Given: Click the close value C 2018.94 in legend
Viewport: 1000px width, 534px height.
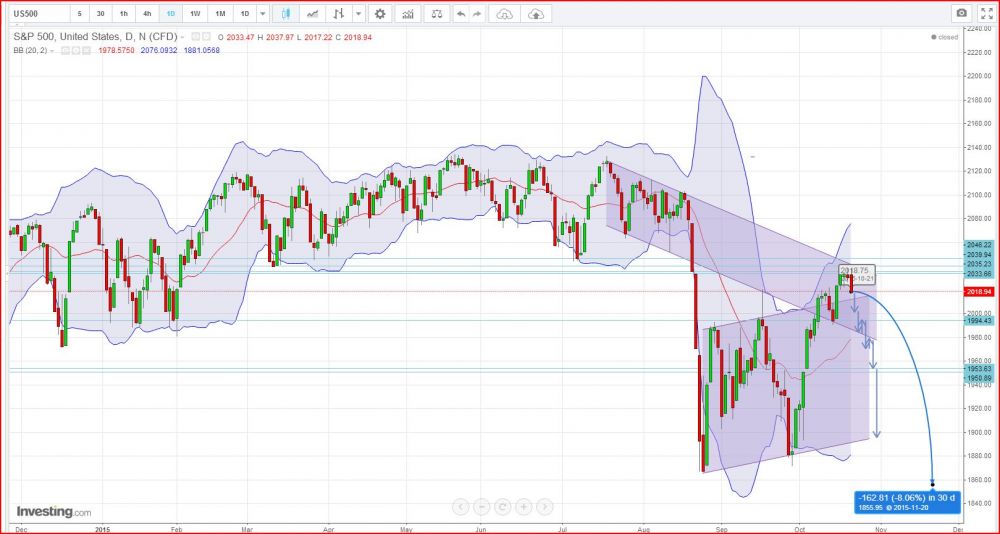Looking at the screenshot, I should point(355,38).
